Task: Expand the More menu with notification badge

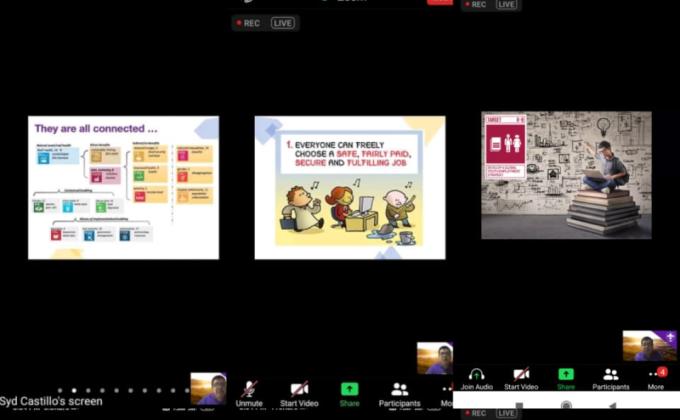Action: click(656, 378)
